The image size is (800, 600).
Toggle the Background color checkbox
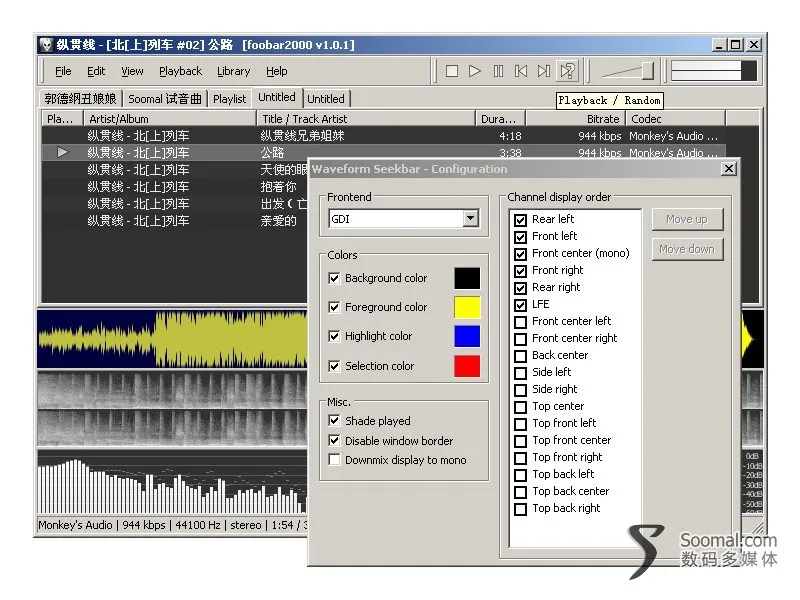coord(334,278)
